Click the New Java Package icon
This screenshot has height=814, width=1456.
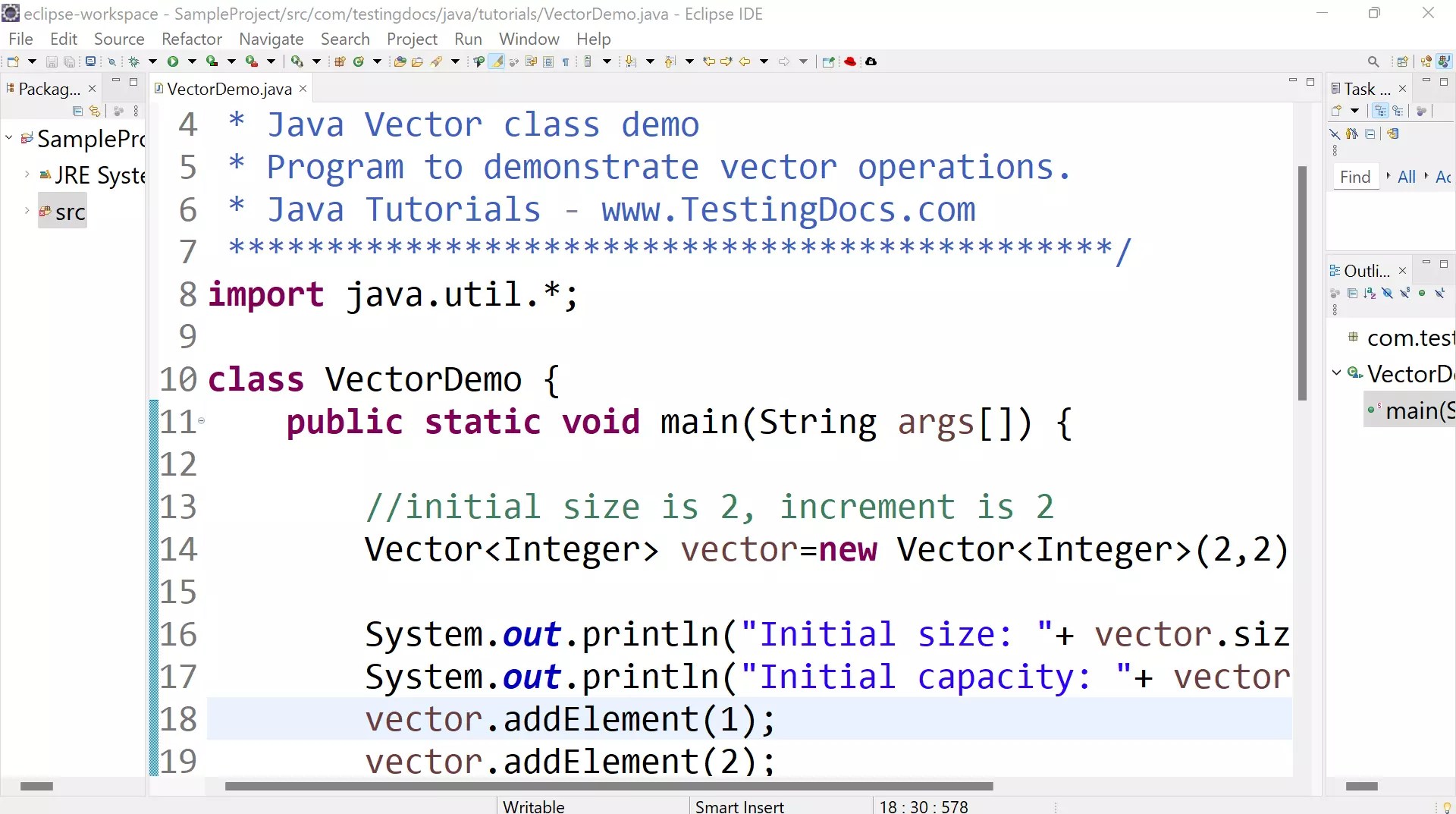click(340, 61)
